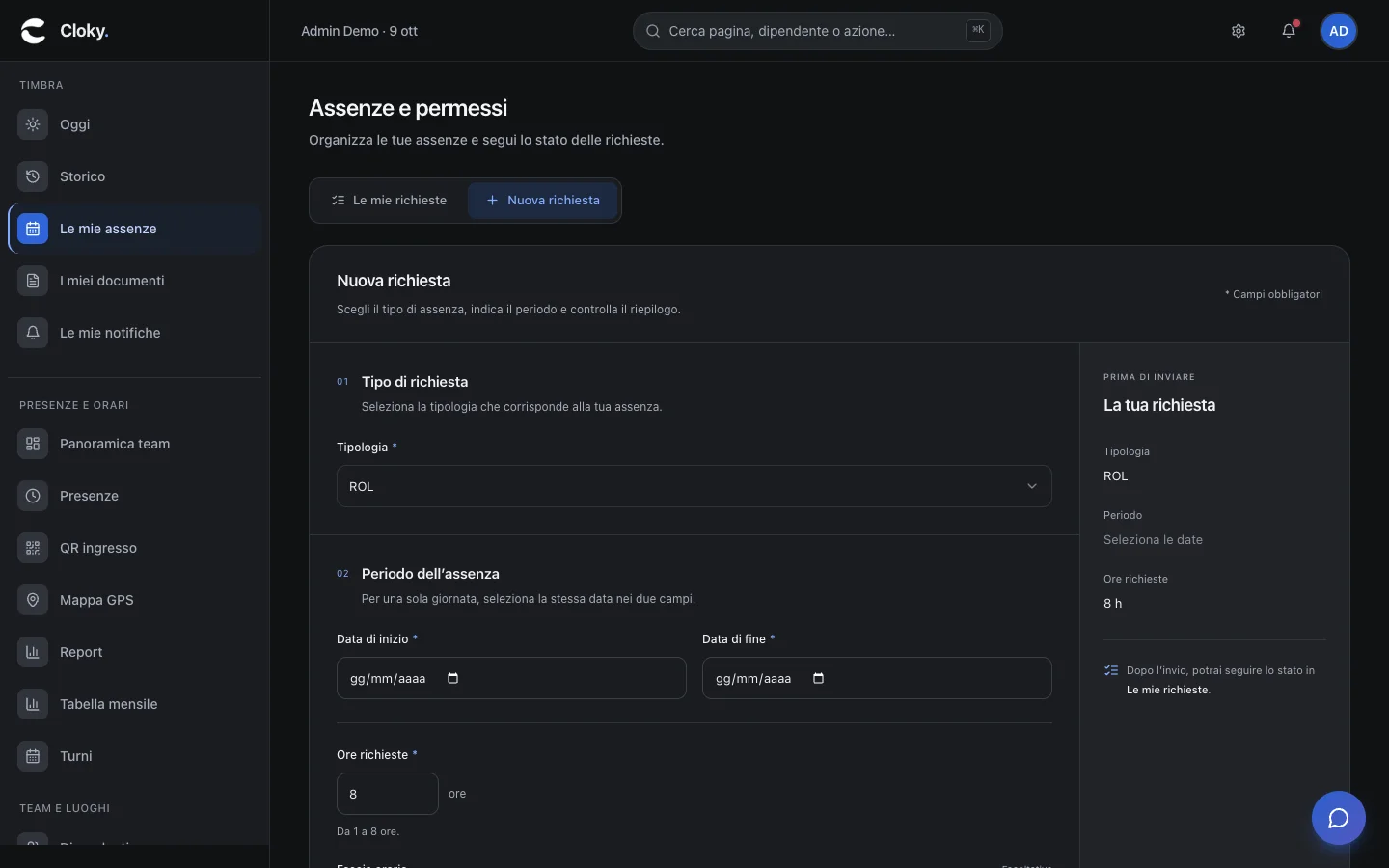The height and width of the screenshot is (868, 1389).
Task: Focus the Ore richieste number field
Action: tap(388, 794)
